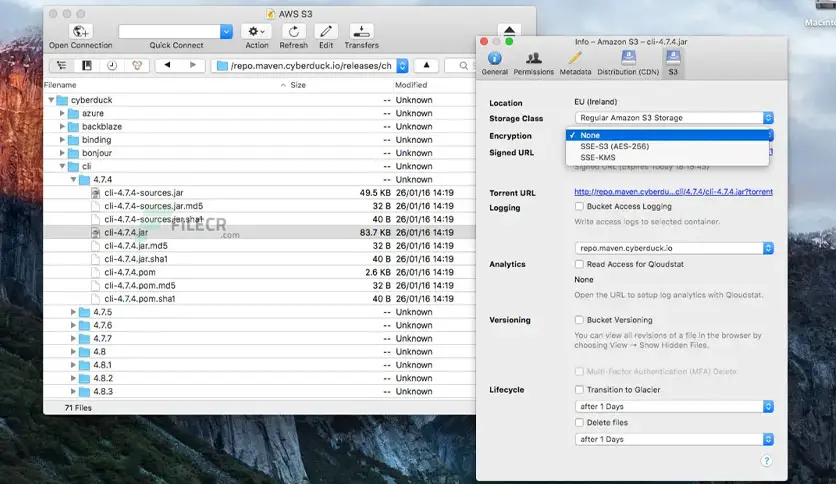Open General tab in Info window
Image resolution: width=836 pixels, height=484 pixels.
pyautogui.click(x=494, y=63)
